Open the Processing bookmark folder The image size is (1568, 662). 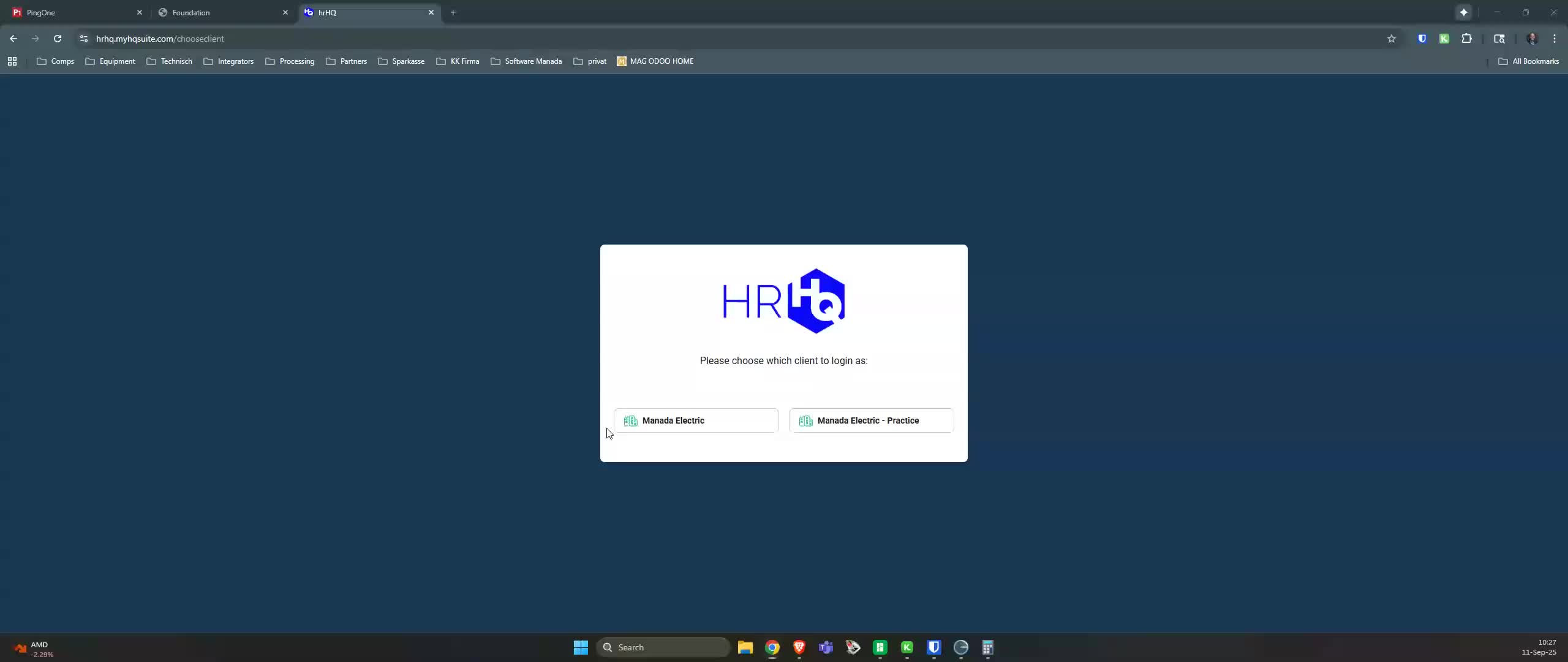290,61
